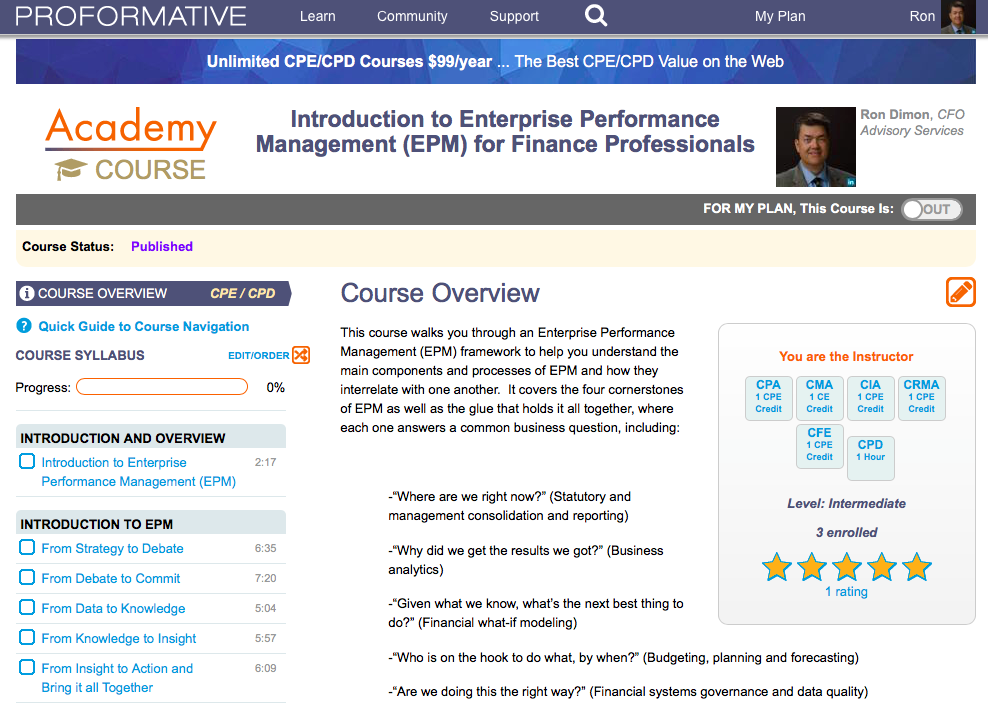Click the course progress bar
Viewport: 988px width, 707px height.
pyautogui.click(x=162, y=387)
